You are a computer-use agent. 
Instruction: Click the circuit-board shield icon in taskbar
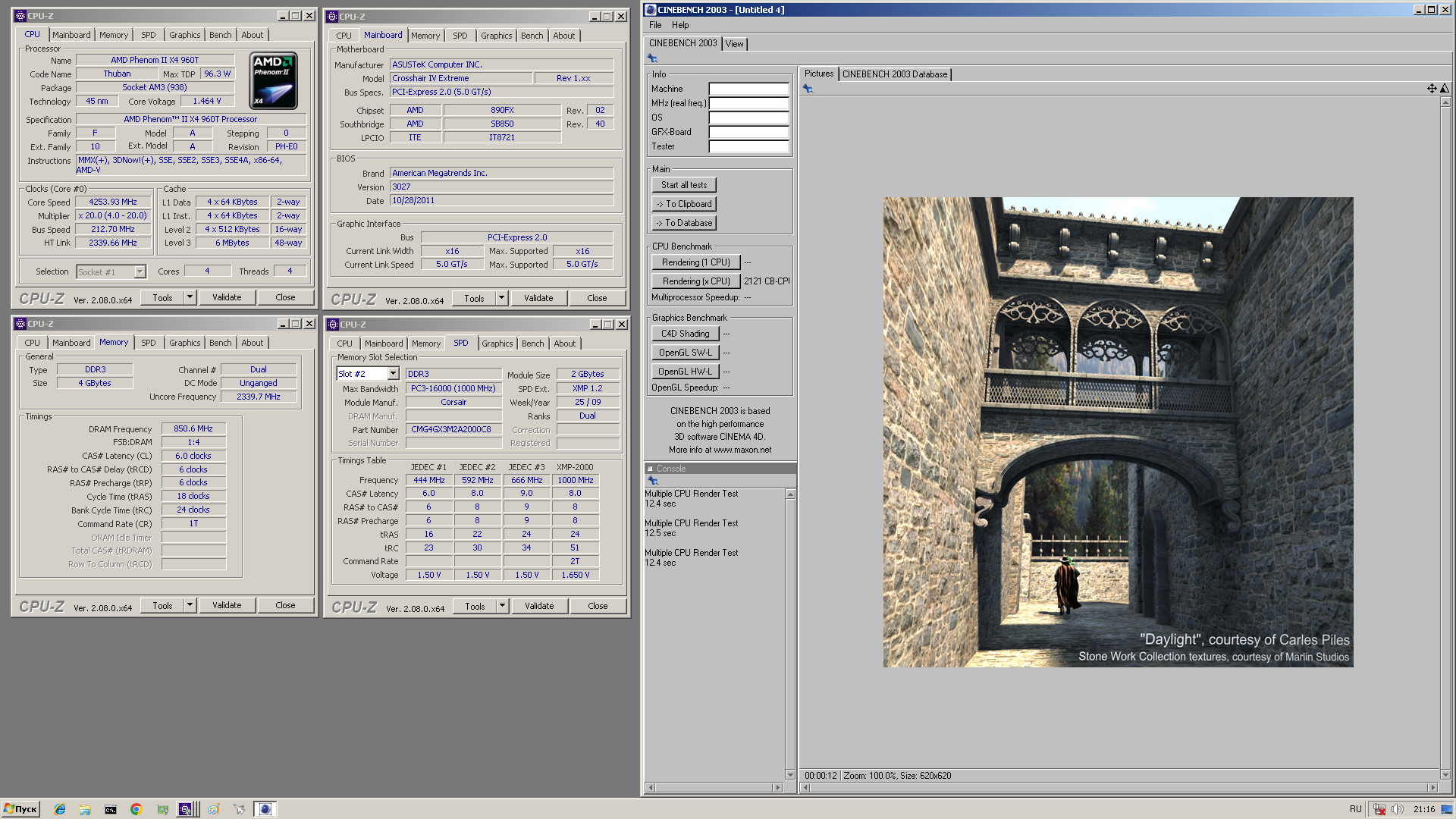click(162, 809)
